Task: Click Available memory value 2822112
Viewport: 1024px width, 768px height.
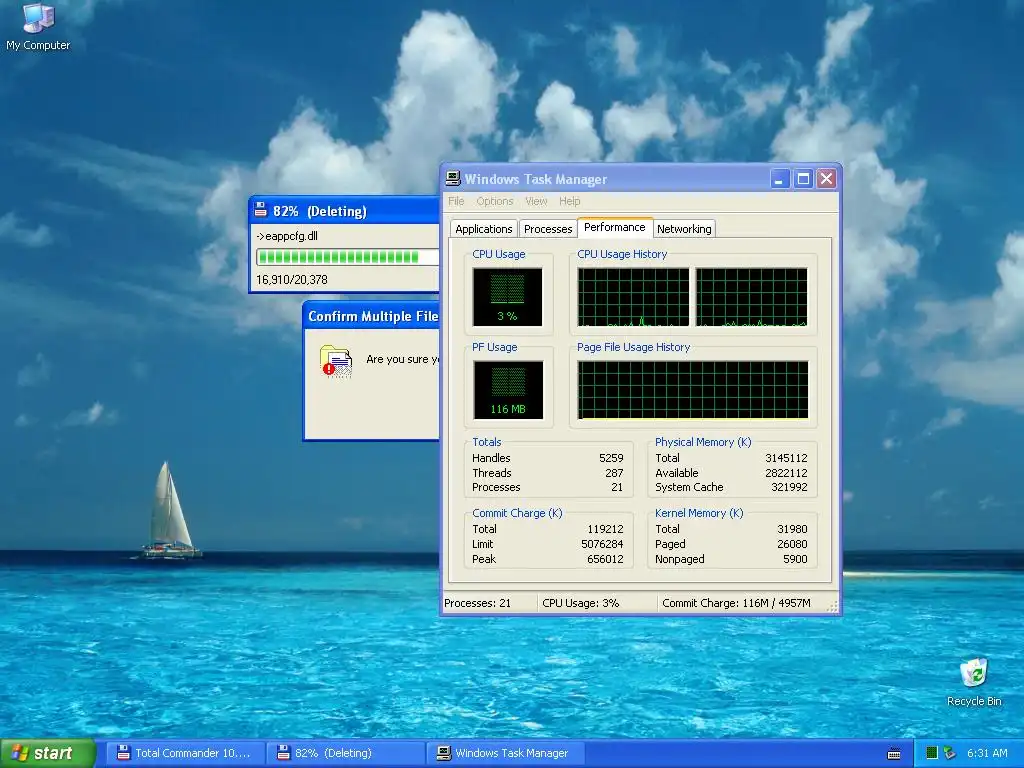Action: point(786,473)
